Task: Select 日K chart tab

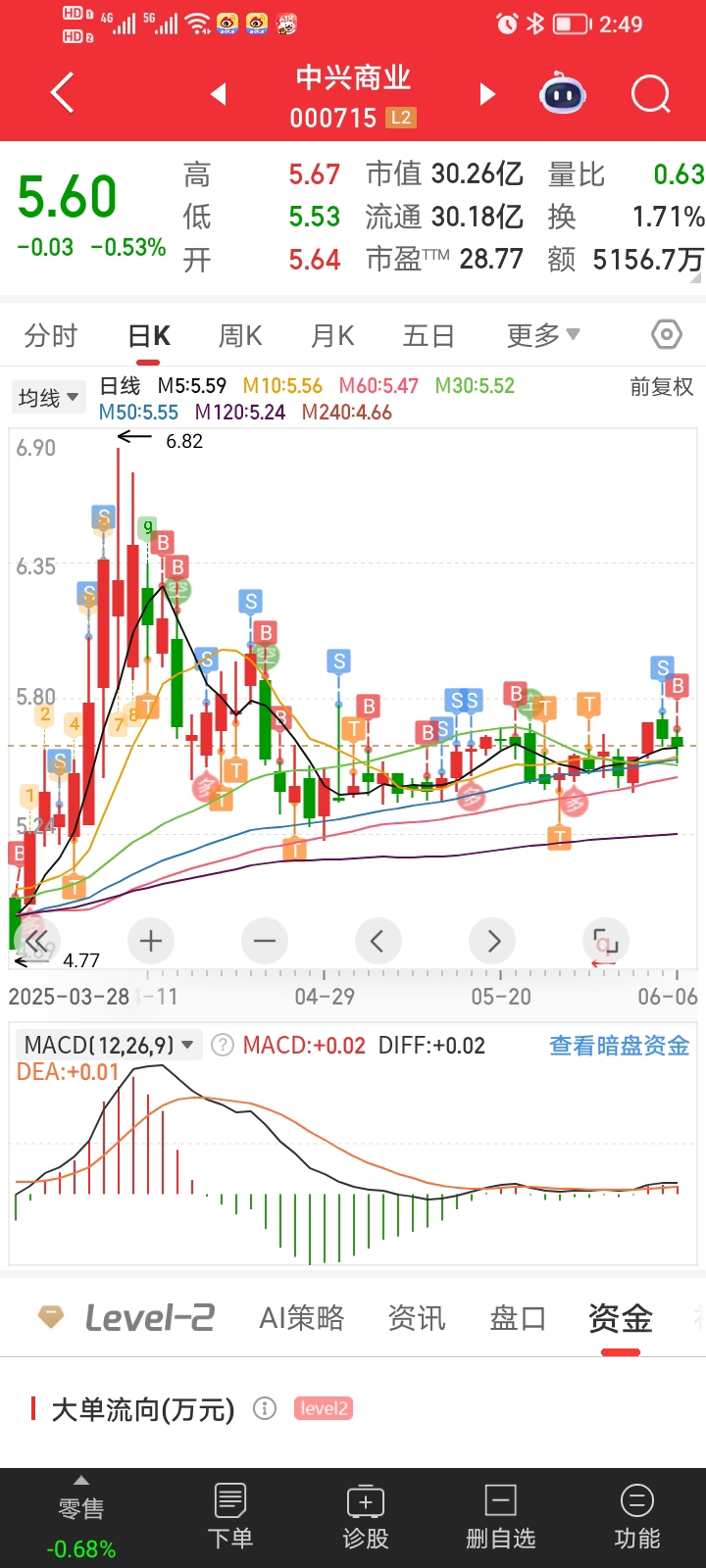Action: [x=149, y=335]
